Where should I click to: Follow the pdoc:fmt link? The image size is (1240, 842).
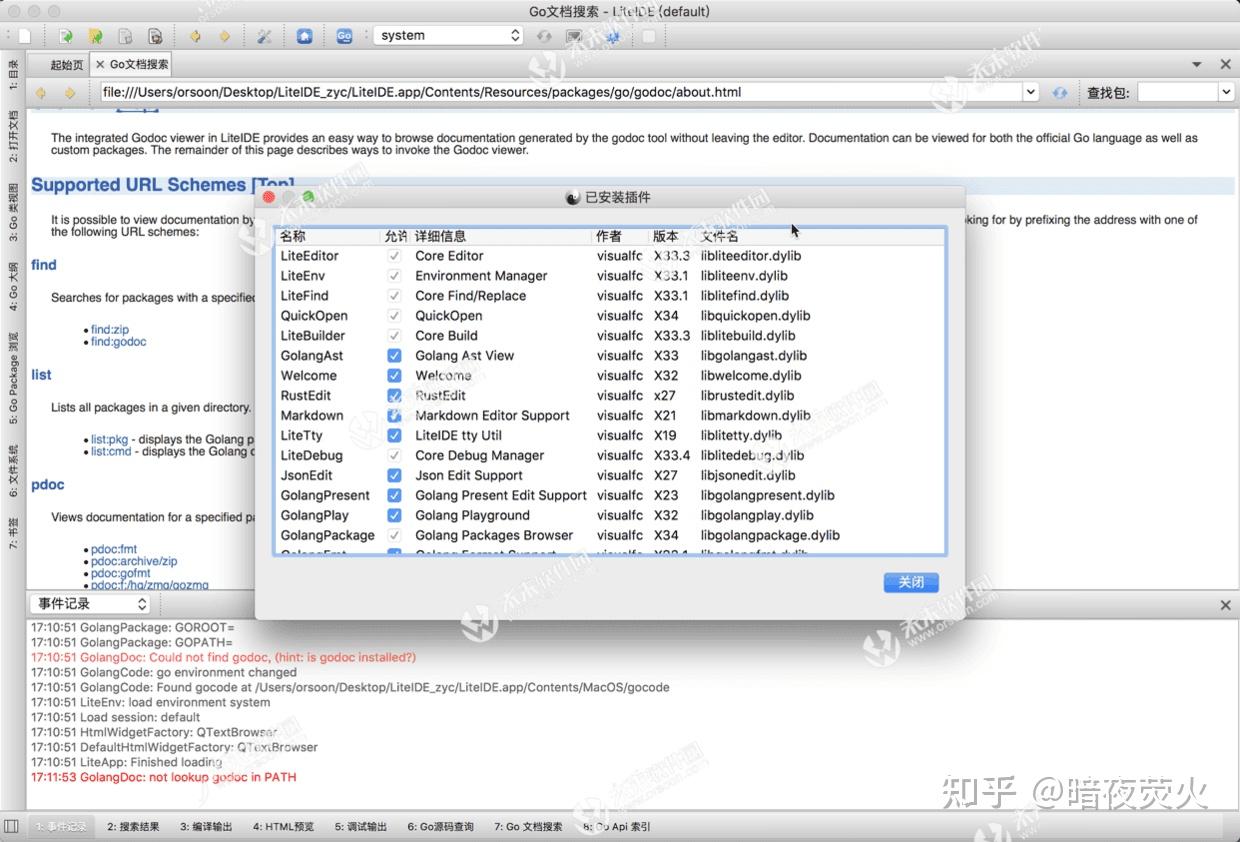point(114,550)
